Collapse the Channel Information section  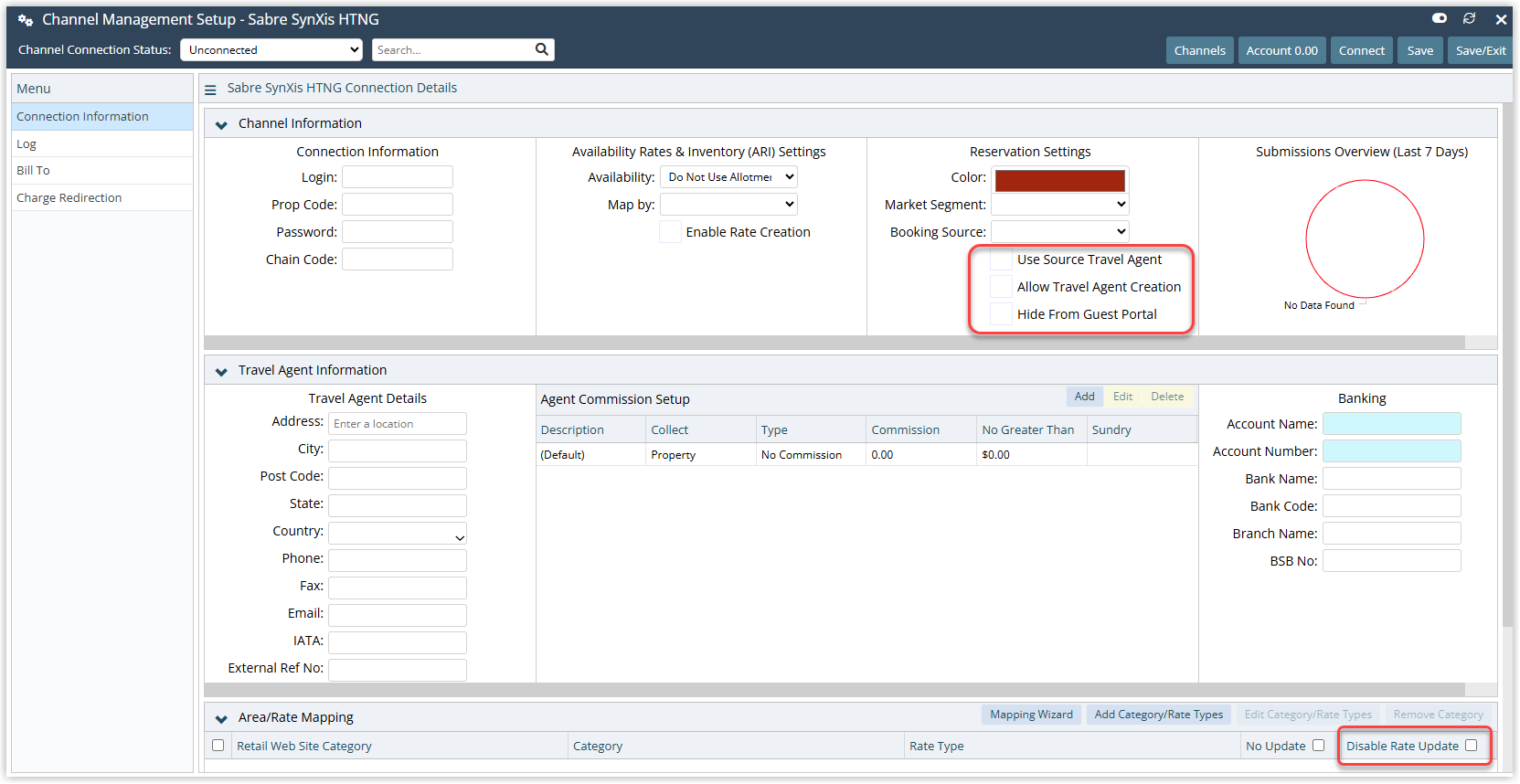(x=221, y=124)
